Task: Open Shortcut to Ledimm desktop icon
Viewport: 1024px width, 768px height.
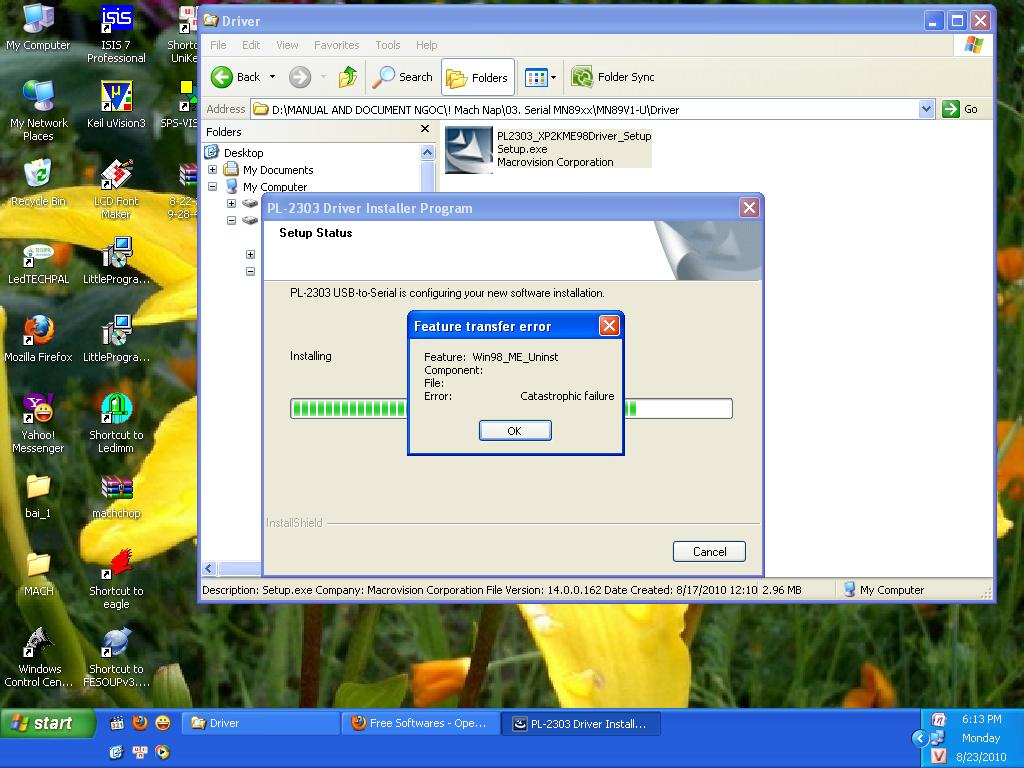Action: pos(116,423)
